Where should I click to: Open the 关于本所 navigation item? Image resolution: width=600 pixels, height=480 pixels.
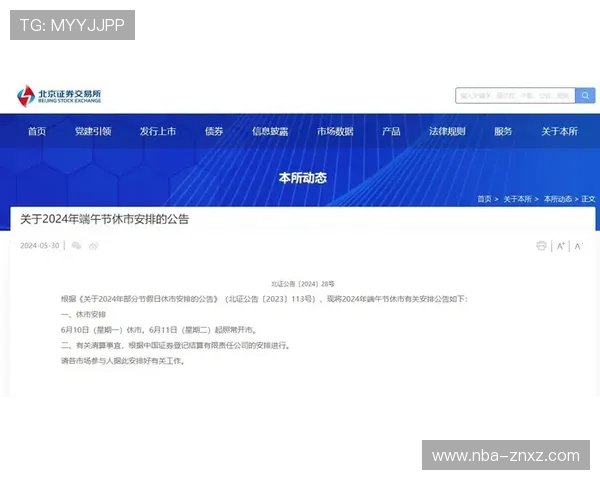click(x=559, y=131)
